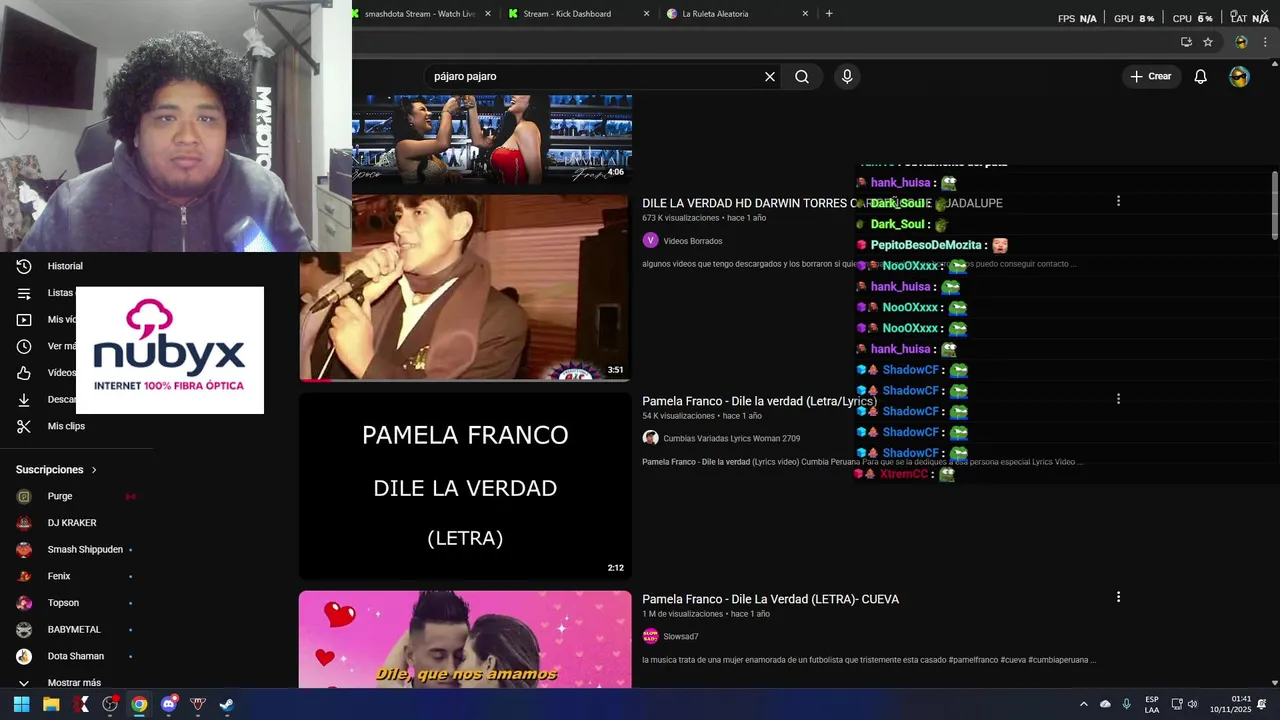Click the Descargas download arrow icon
This screenshot has width=1280, height=720.
[x=24, y=400]
